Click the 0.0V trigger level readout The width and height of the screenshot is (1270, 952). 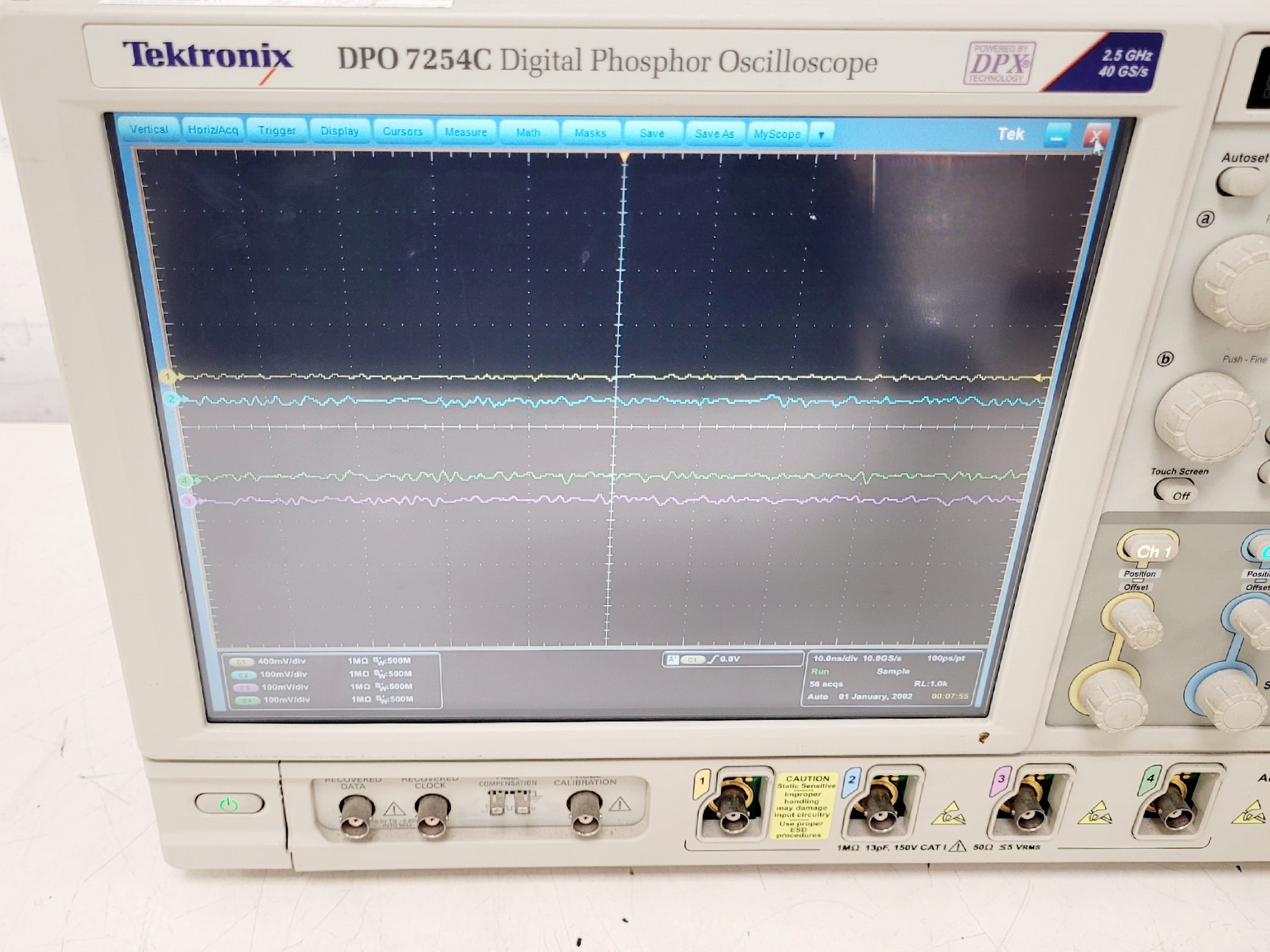(x=730, y=659)
